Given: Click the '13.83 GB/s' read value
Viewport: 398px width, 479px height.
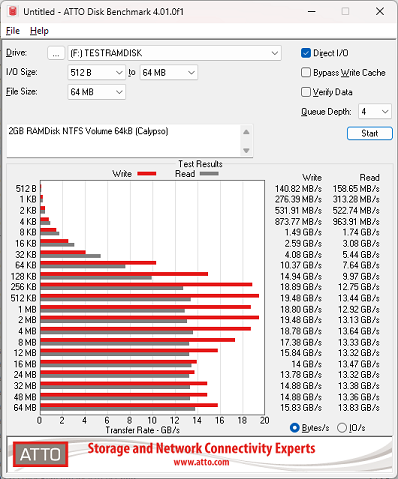Looking at the screenshot, I should (x=359, y=408).
